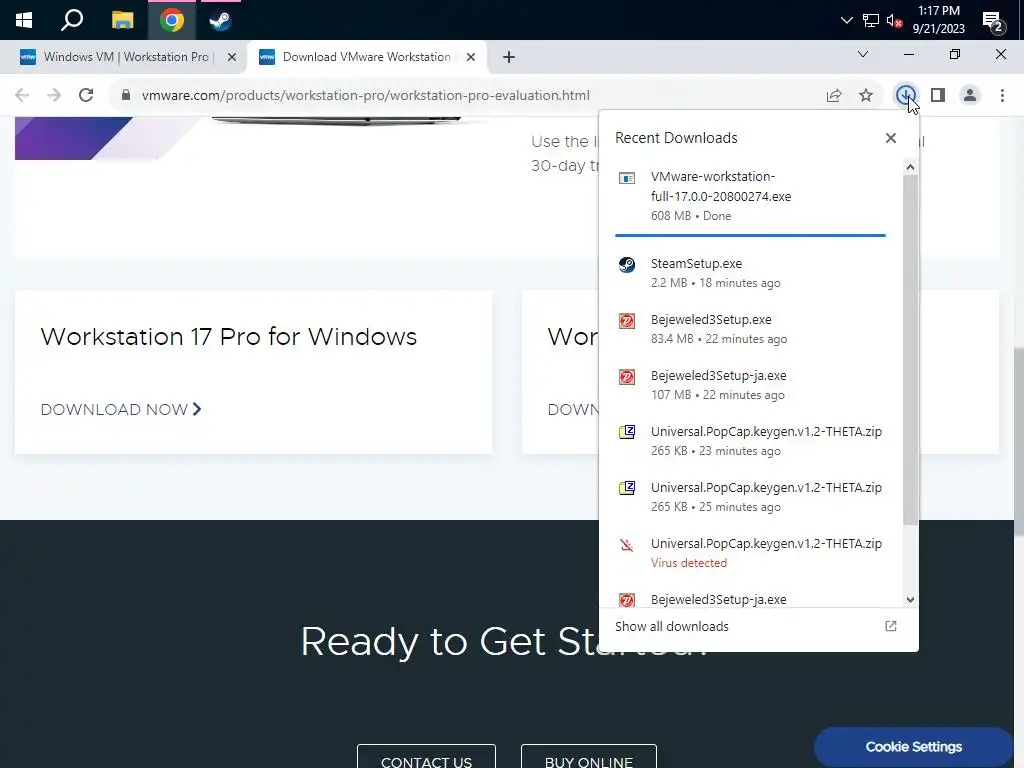This screenshot has width=1024, height=768.
Task: Click zip icon of 23-minute keygen download
Action: [627, 432]
